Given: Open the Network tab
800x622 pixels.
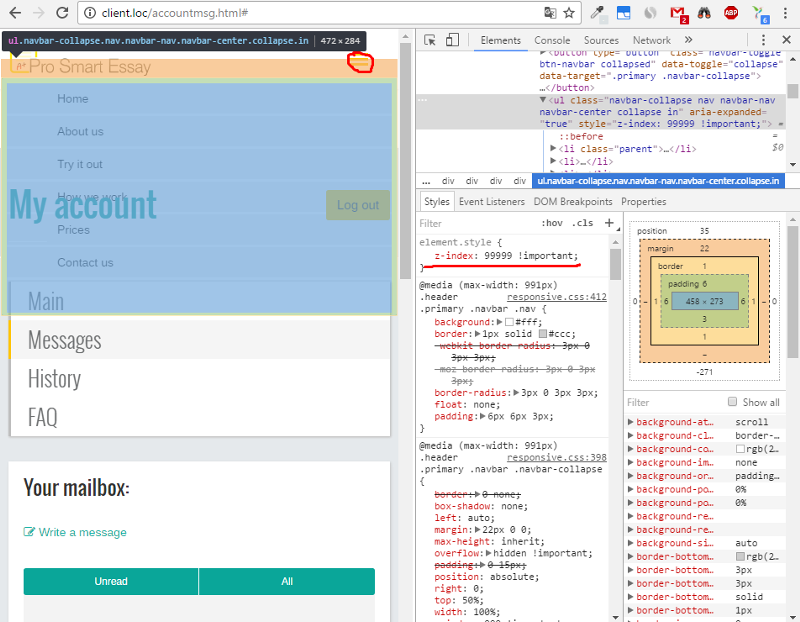Looking at the screenshot, I should click(652, 40).
